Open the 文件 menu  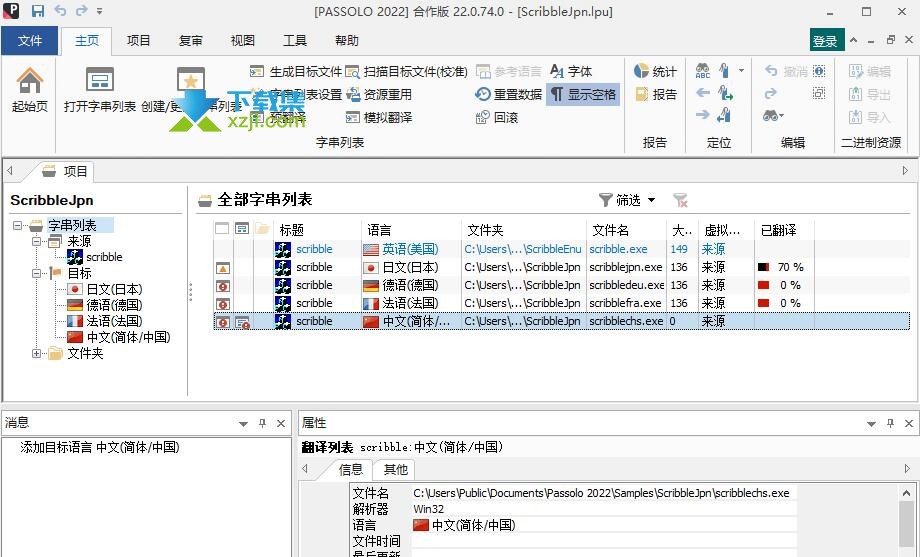30,40
